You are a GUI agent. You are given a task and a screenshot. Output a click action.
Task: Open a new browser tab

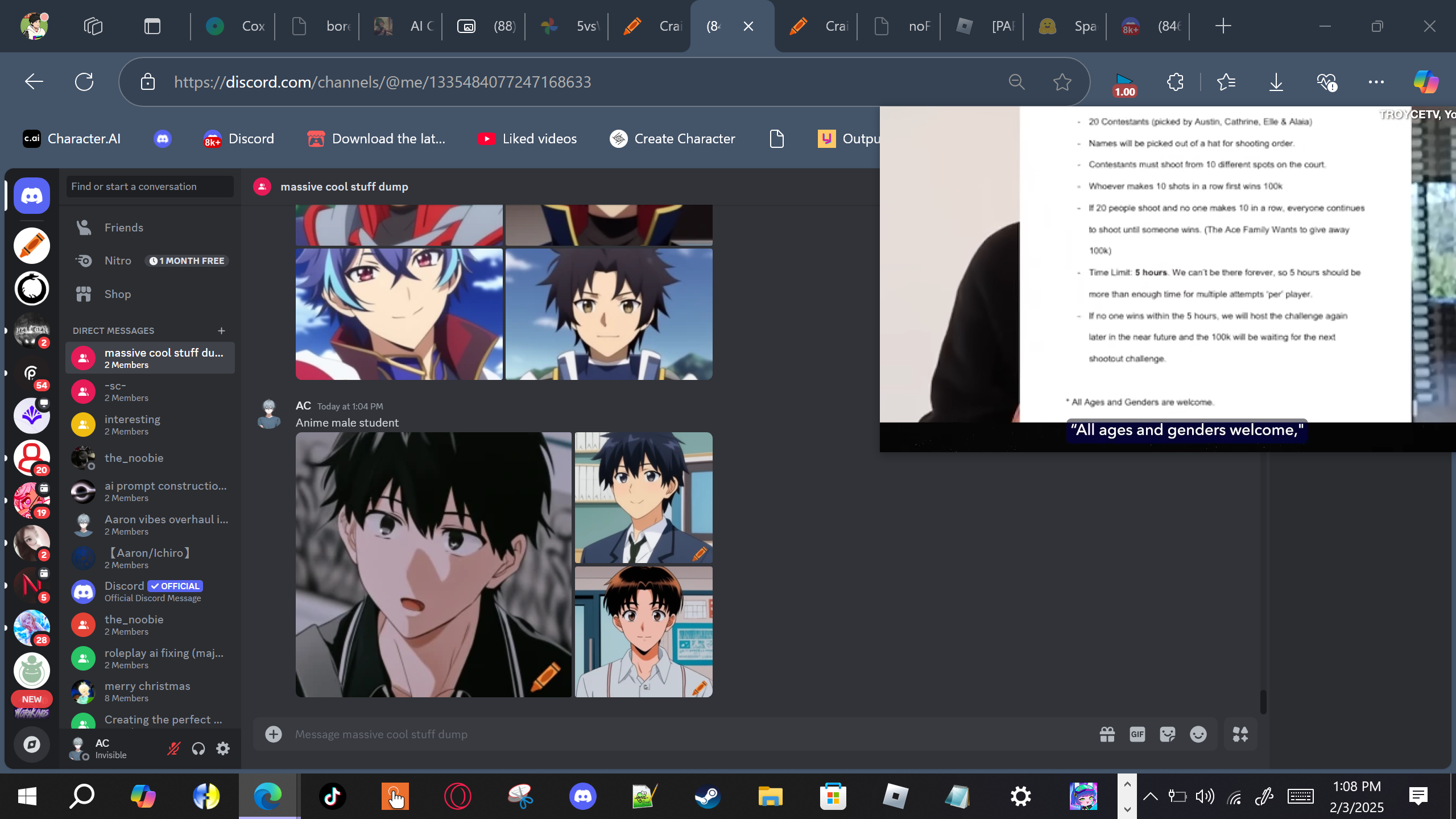tap(1223, 26)
